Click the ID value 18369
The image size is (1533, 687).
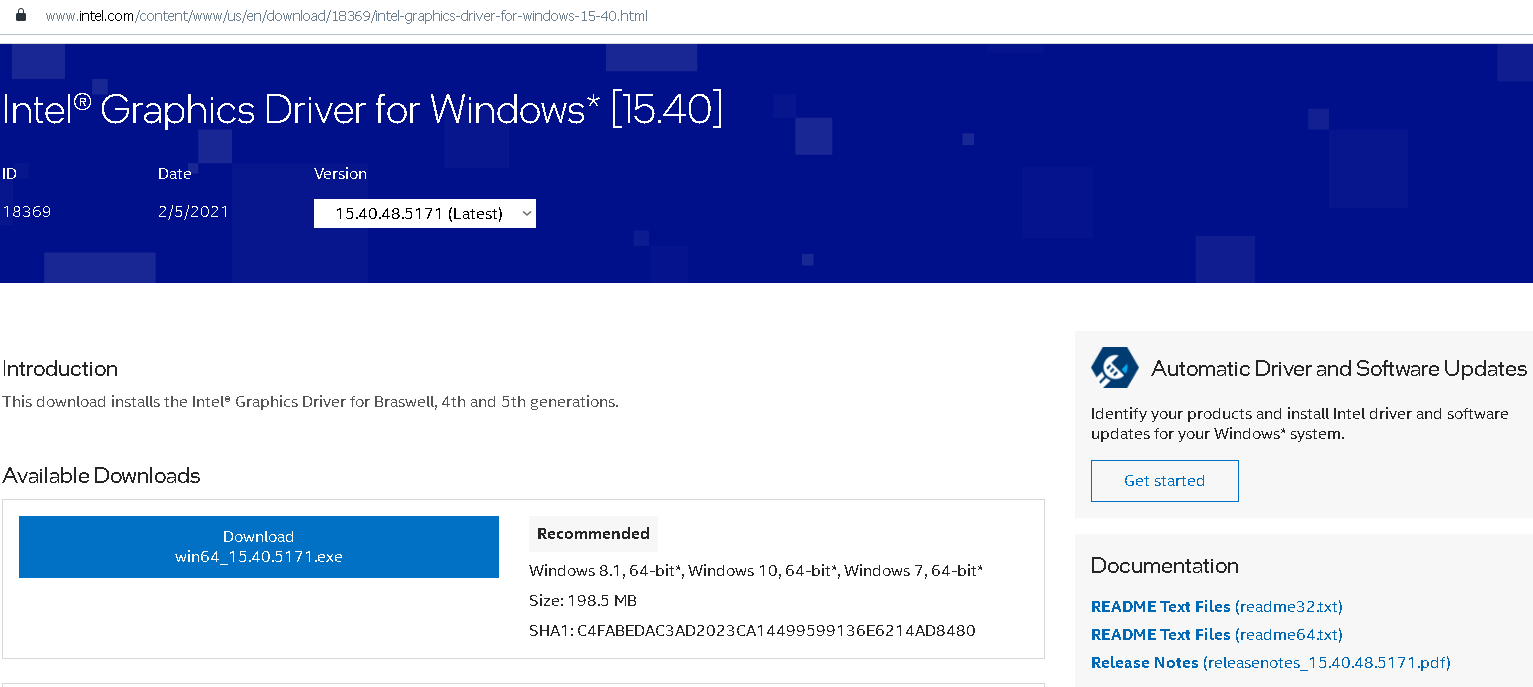pyautogui.click(x=27, y=212)
